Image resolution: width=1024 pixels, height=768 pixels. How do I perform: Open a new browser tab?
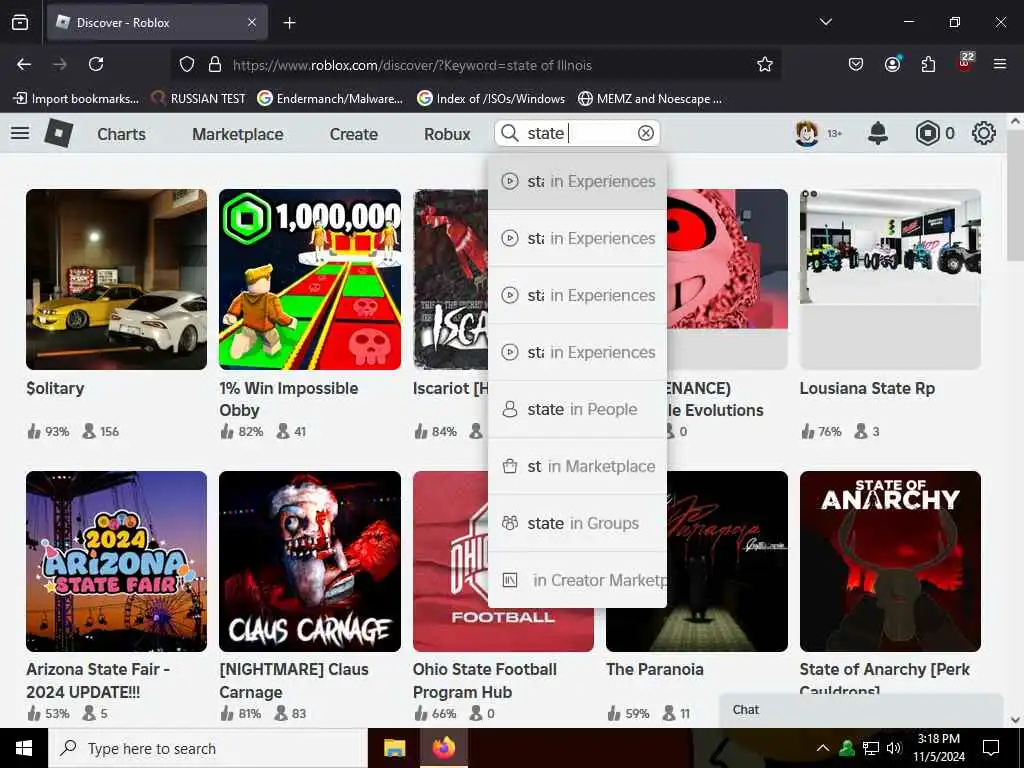pyautogui.click(x=289, y=23)
